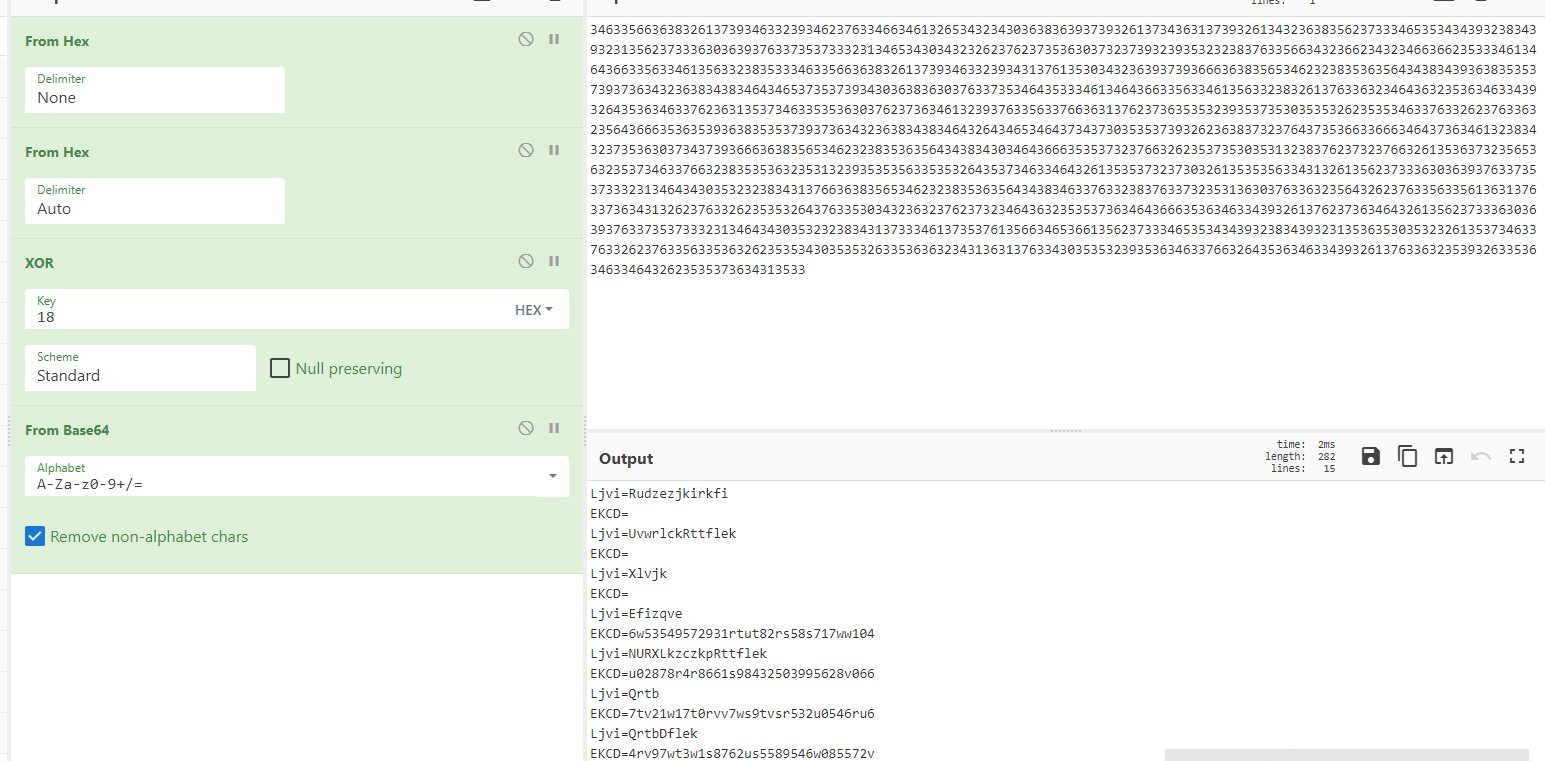Set breakpoint on the From Base64 operation
Viewport: 1545px width, 761px height.
pos(553,429)
